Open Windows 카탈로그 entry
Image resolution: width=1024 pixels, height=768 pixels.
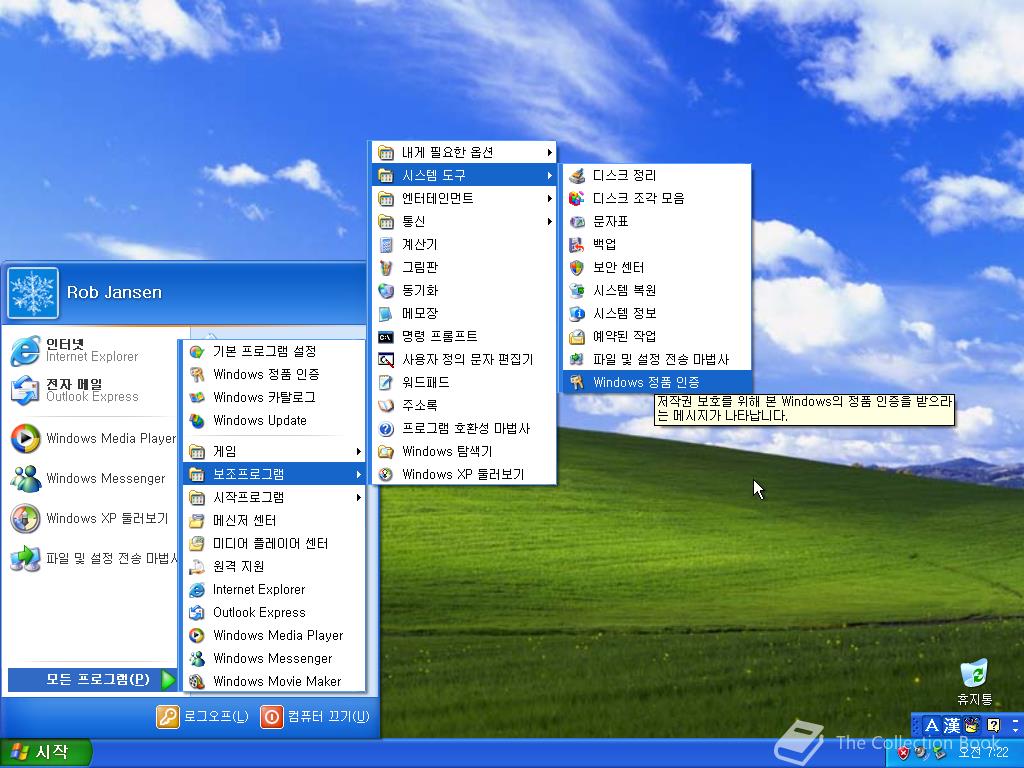(273, 397)
